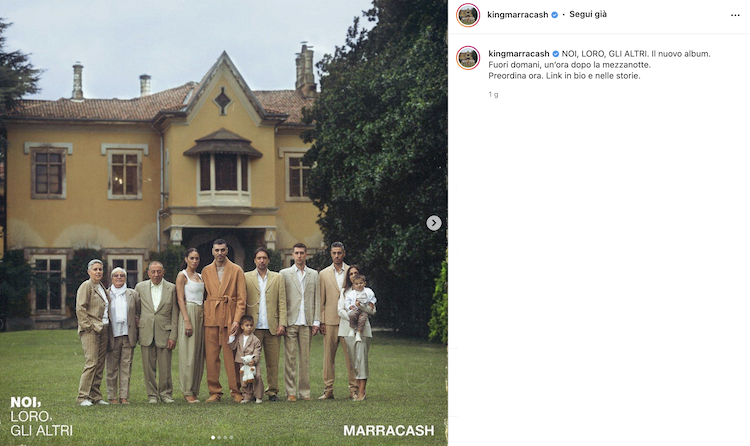Select the second carousel dot indicator
Viewport: 750px width, 446px height.
tap(220, 437)
